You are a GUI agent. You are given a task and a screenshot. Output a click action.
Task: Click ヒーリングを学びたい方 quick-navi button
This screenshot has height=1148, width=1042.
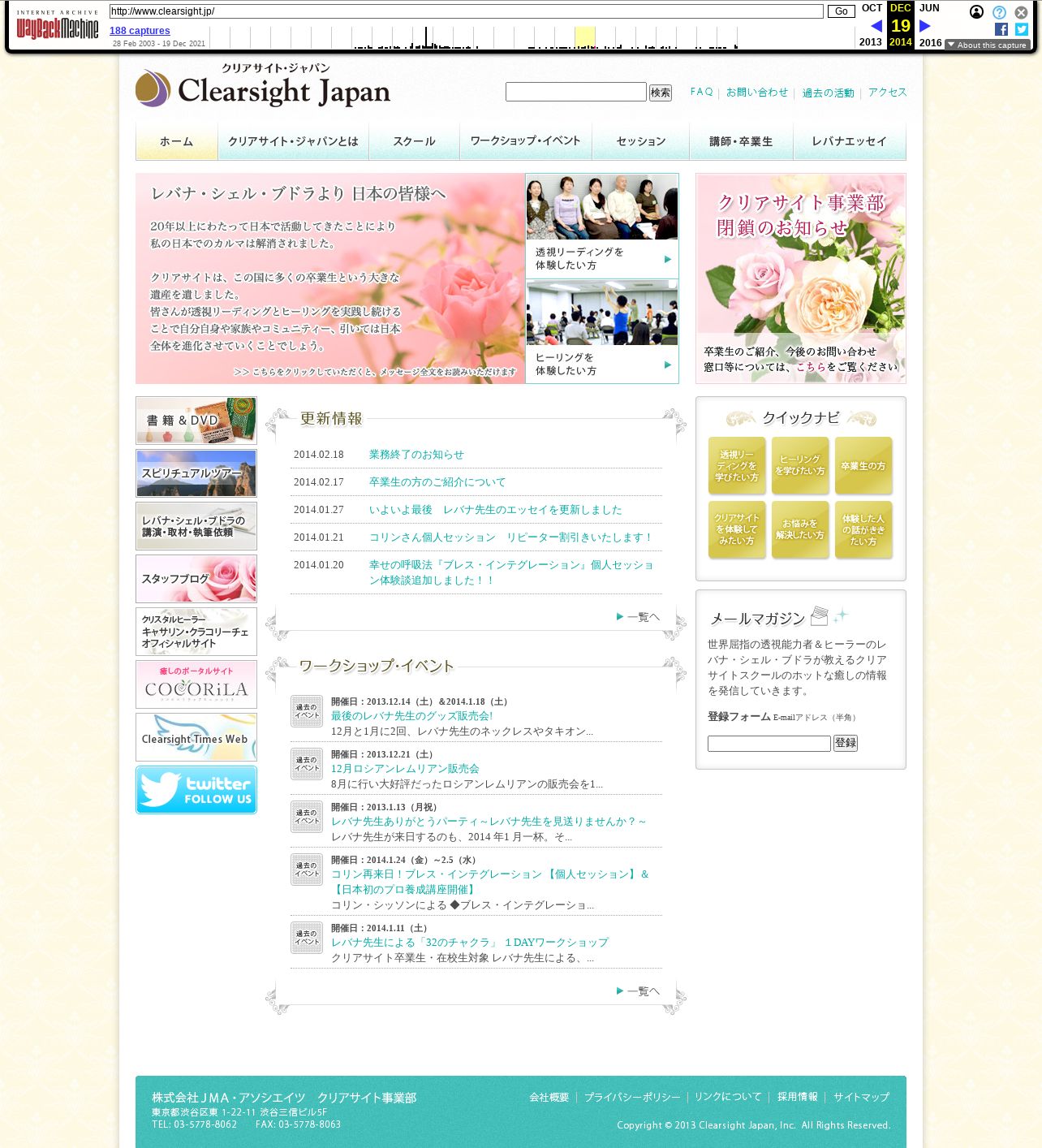[x=800, y=466]
